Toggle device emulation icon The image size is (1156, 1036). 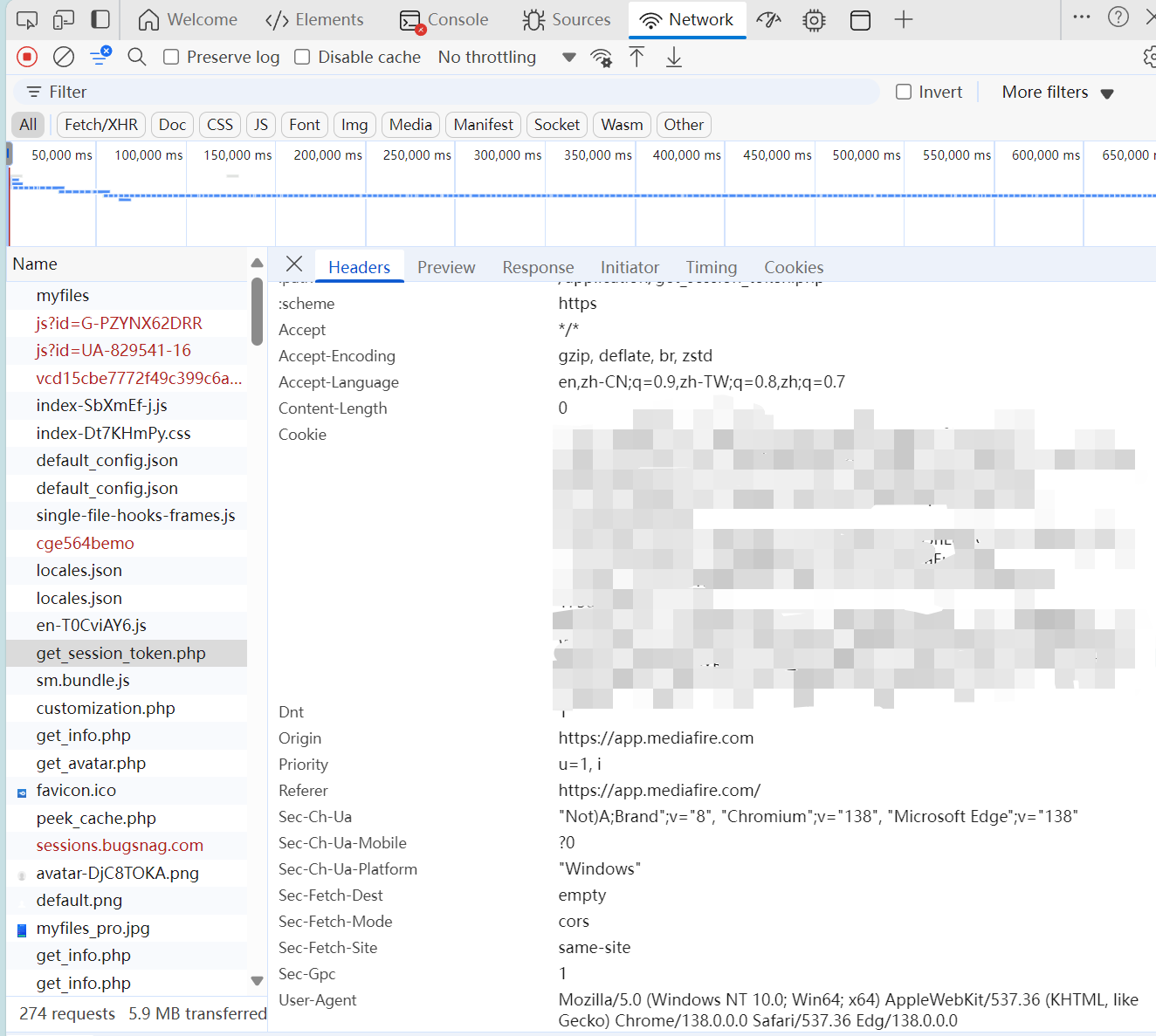point(64,19)
